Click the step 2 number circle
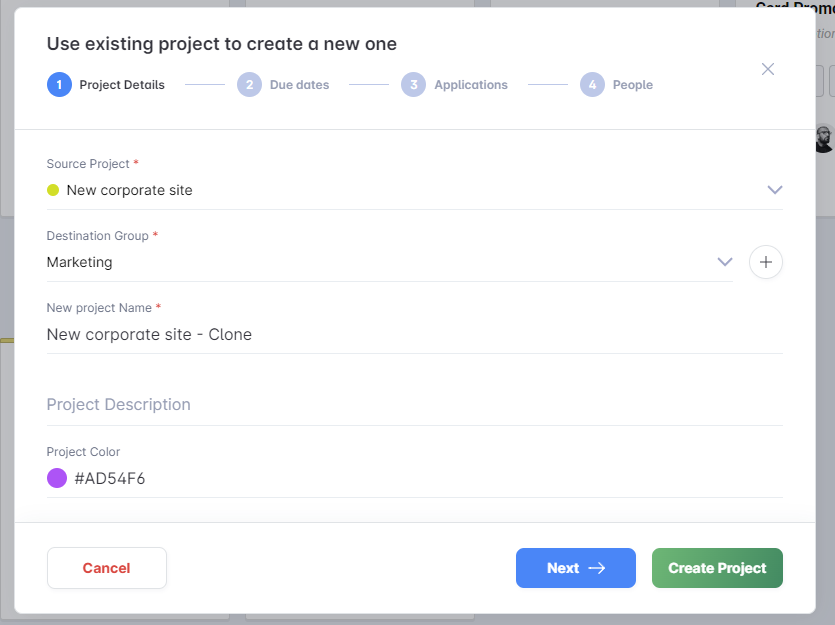This screenshot has width=835, height=625. tap(249, 85)
